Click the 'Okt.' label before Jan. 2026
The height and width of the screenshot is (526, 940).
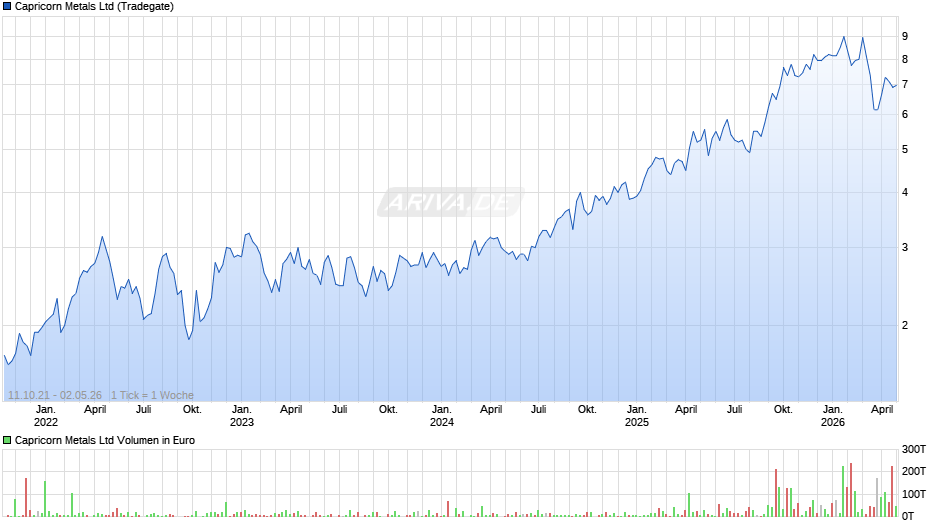point(783,410)
